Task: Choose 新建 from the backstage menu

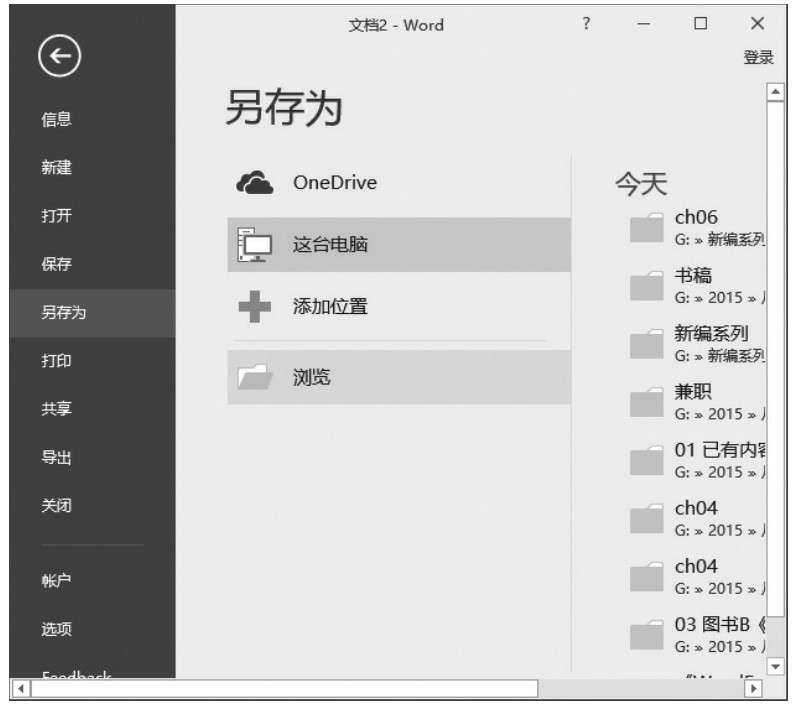Action: (56, 168)
